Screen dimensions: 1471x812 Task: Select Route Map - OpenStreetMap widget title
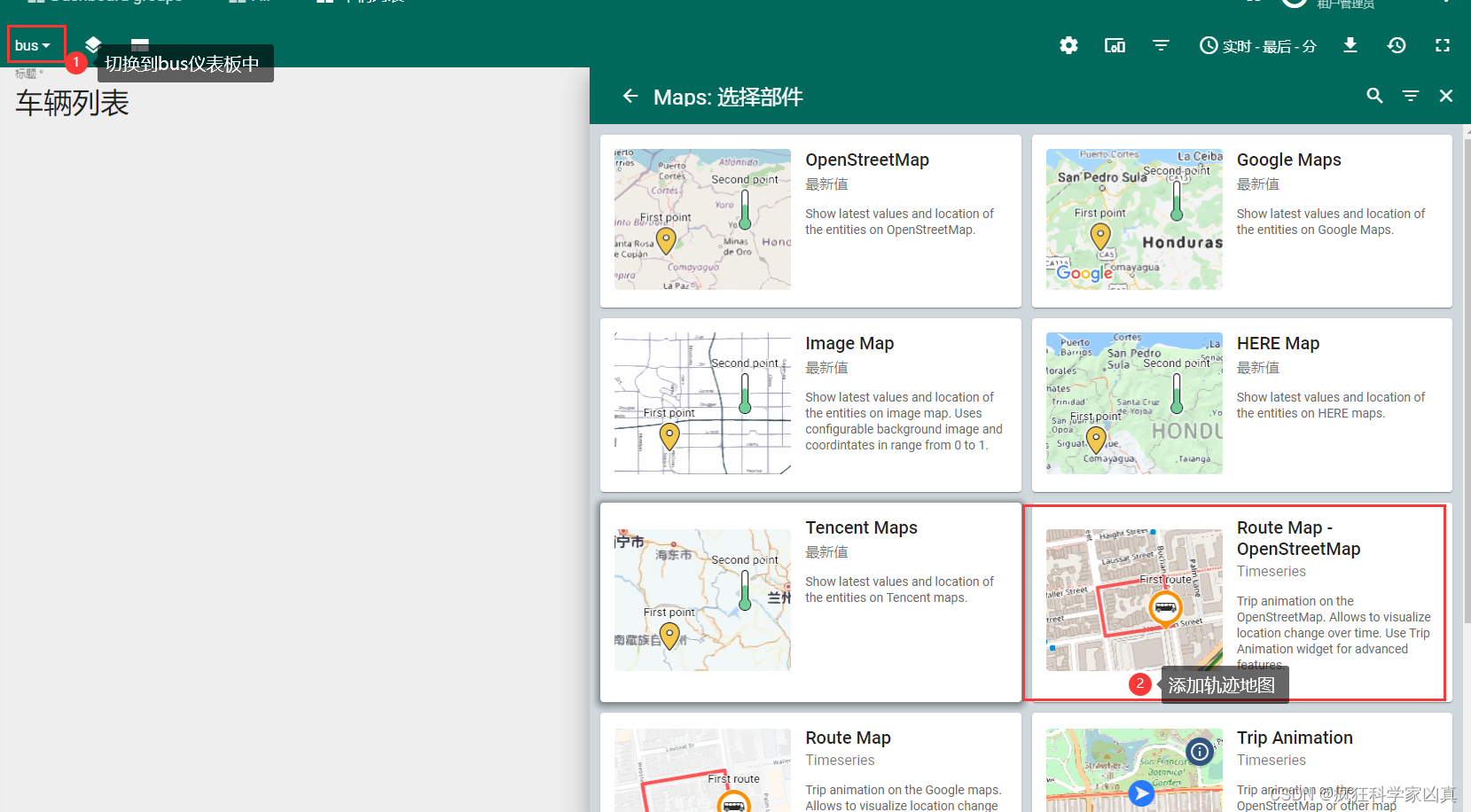[1298, 538]
